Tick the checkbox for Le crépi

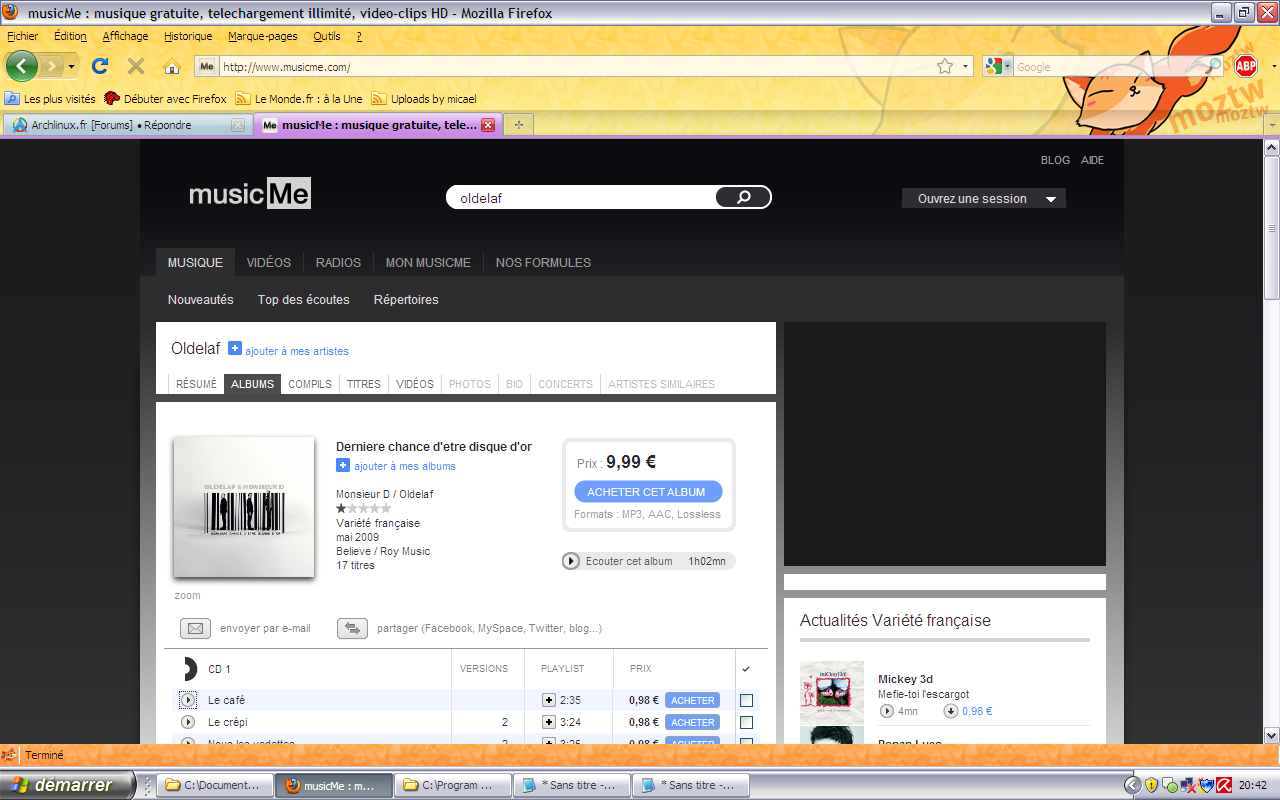coord(746,722)
